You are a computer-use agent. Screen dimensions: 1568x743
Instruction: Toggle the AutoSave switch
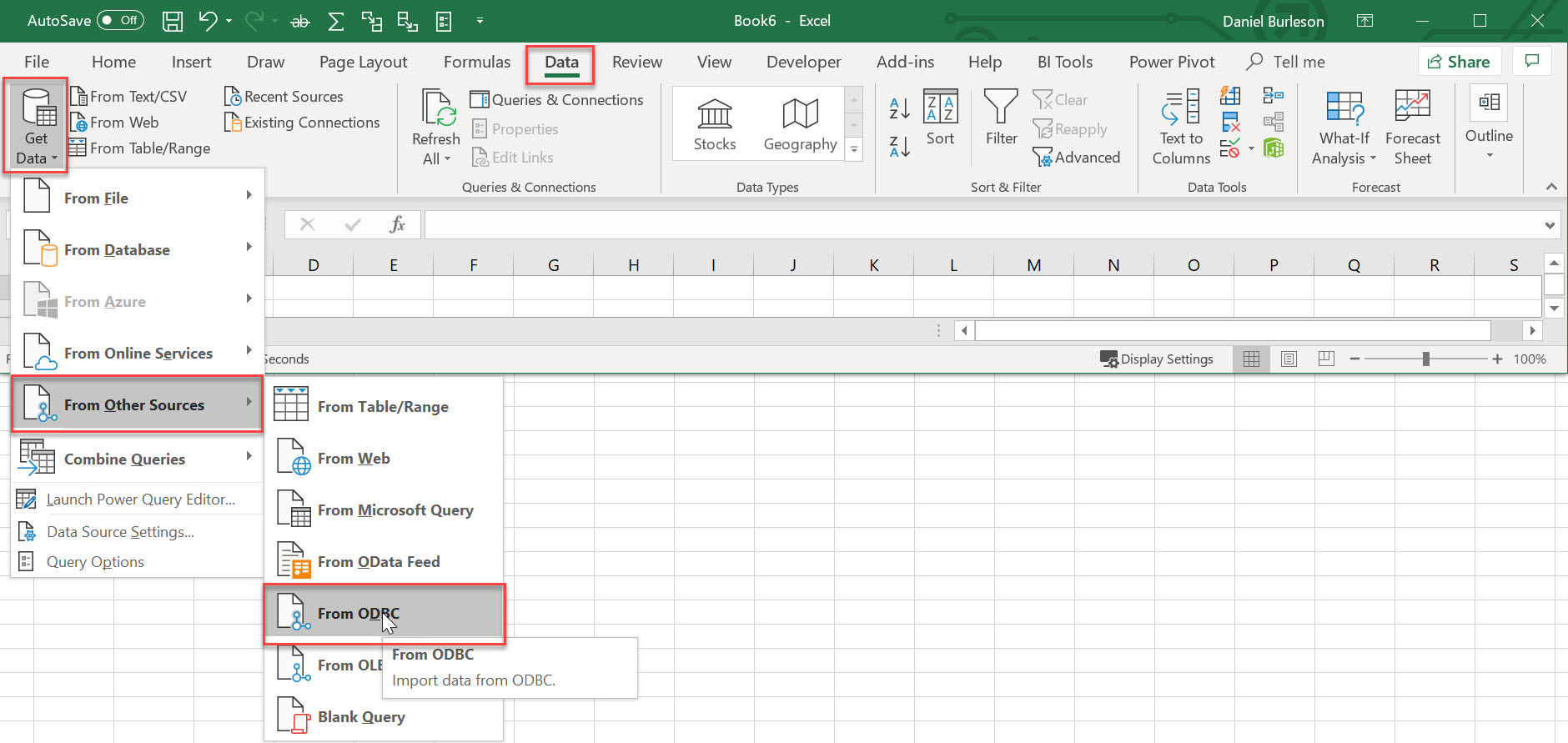coord(120,21)
